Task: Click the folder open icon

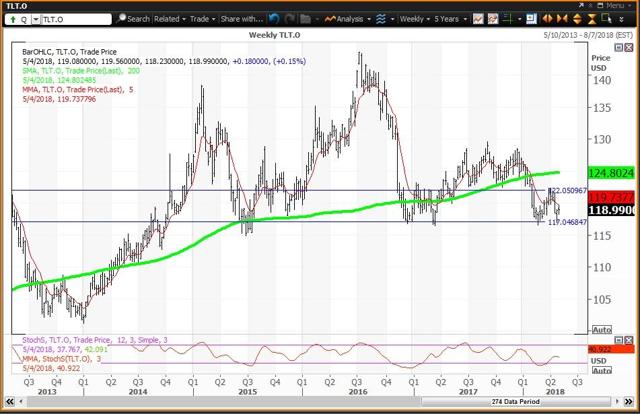Action: [306, 19]
